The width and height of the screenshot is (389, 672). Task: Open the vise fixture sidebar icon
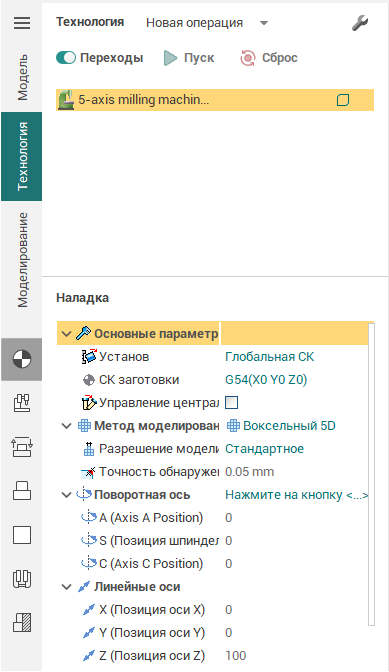[x=22, y=579]
